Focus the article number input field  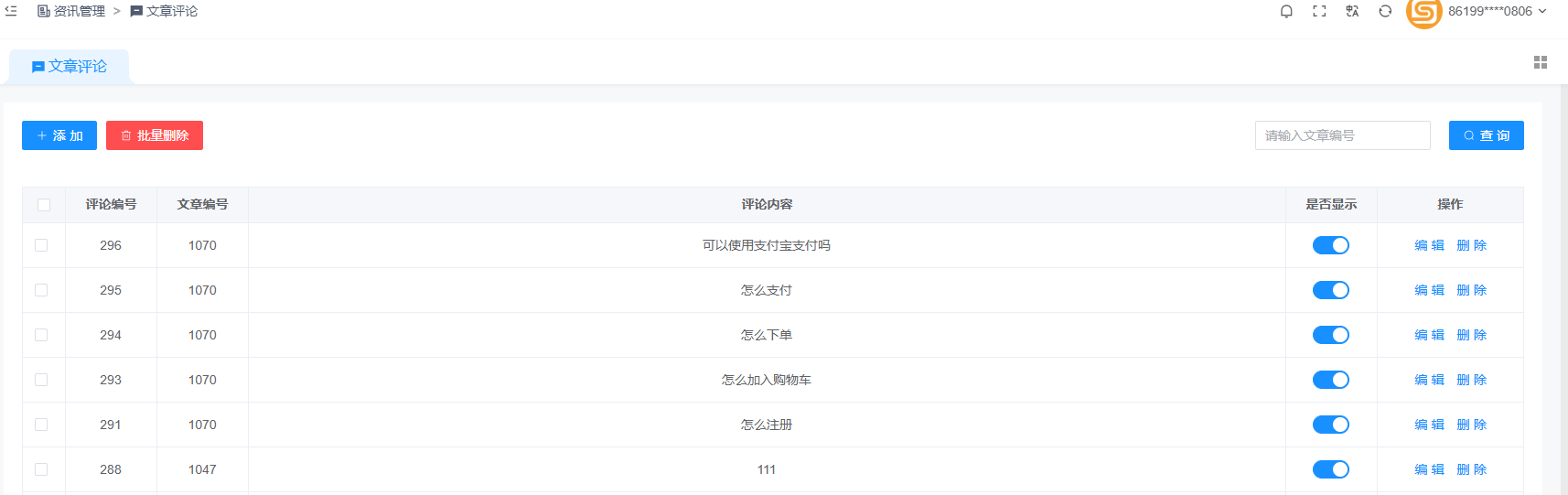[1342, 135]
